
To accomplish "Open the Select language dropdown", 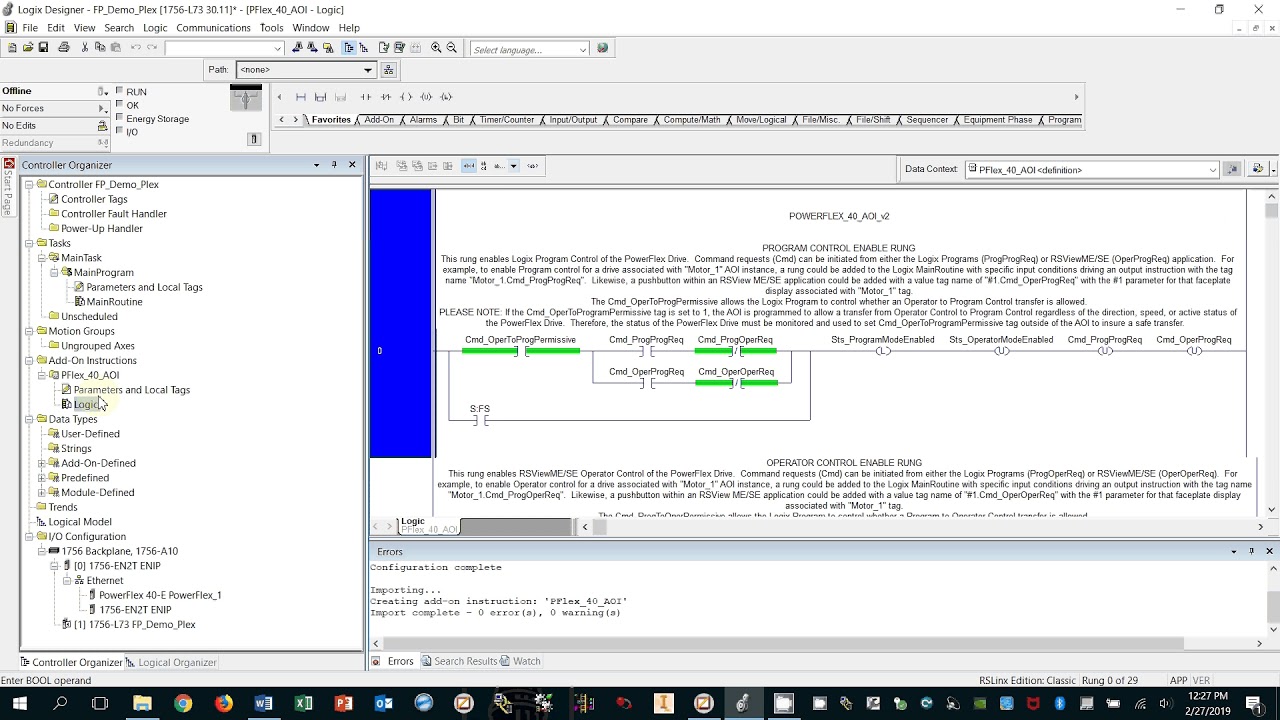I will [582, 49].
